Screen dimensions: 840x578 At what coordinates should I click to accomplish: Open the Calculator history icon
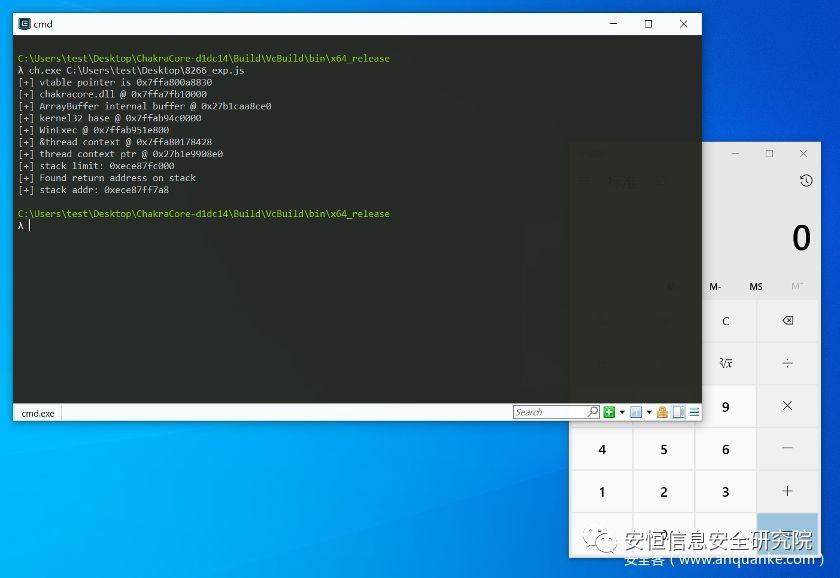(x=806, y=181)
